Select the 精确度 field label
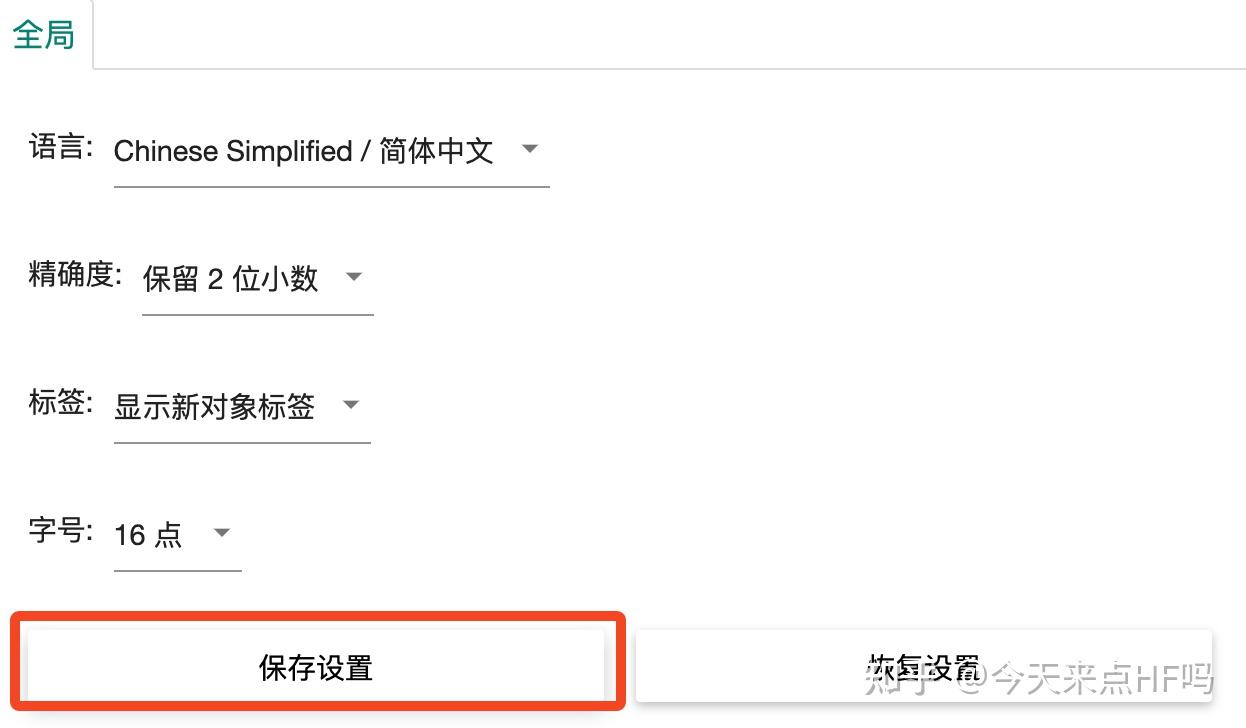 coord(76,275)
